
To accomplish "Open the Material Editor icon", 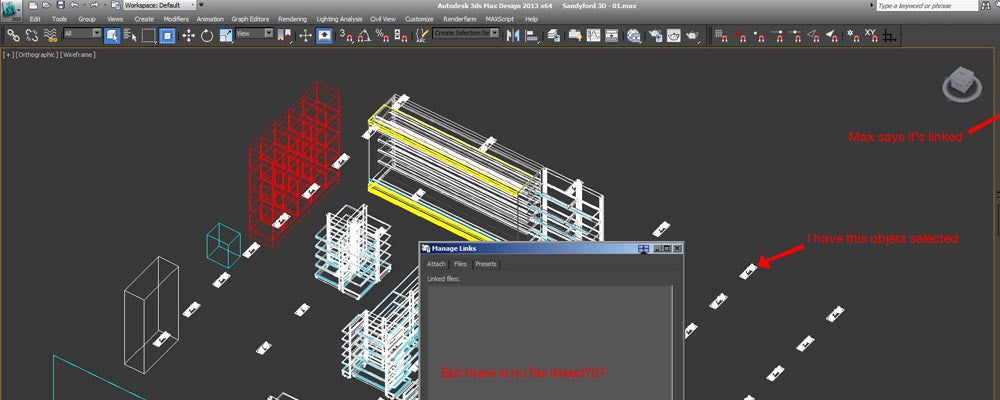I will [x=634, y=35].
